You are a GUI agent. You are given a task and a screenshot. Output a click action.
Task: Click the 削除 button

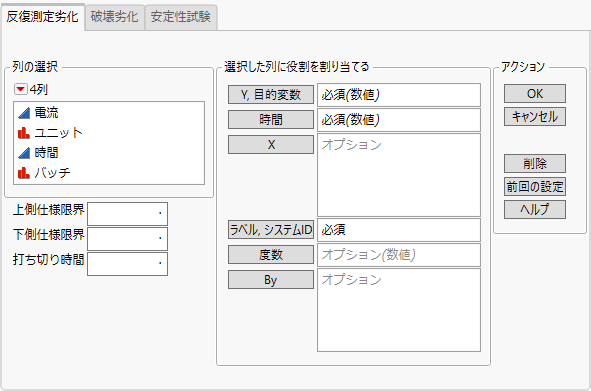pyautogui.click(x=535, y=163)
